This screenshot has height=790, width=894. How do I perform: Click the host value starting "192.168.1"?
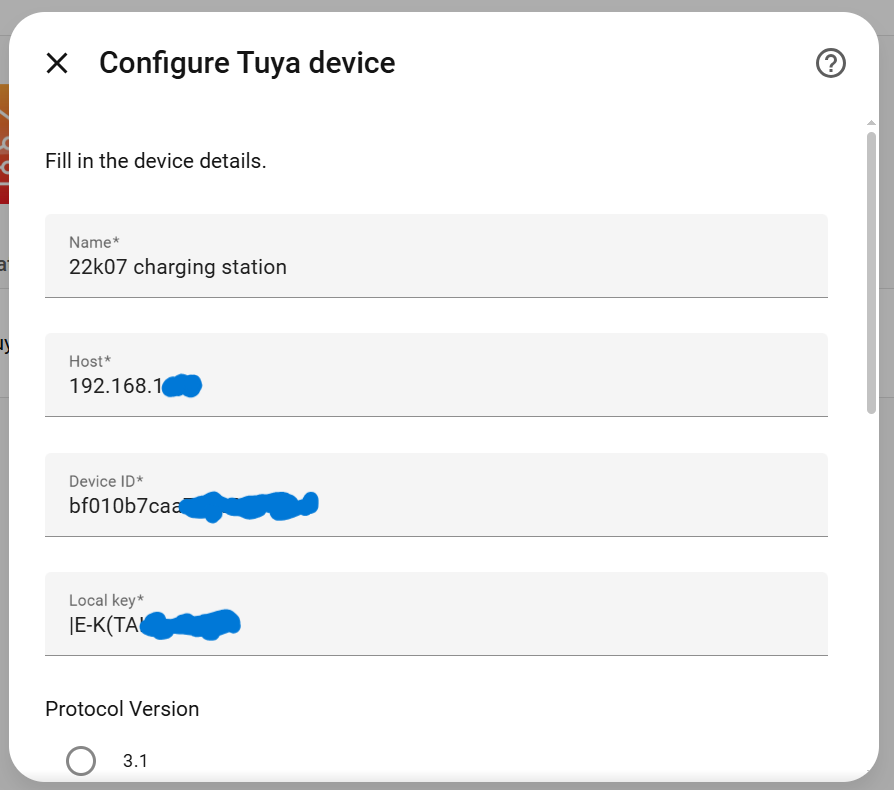[115, 386]
